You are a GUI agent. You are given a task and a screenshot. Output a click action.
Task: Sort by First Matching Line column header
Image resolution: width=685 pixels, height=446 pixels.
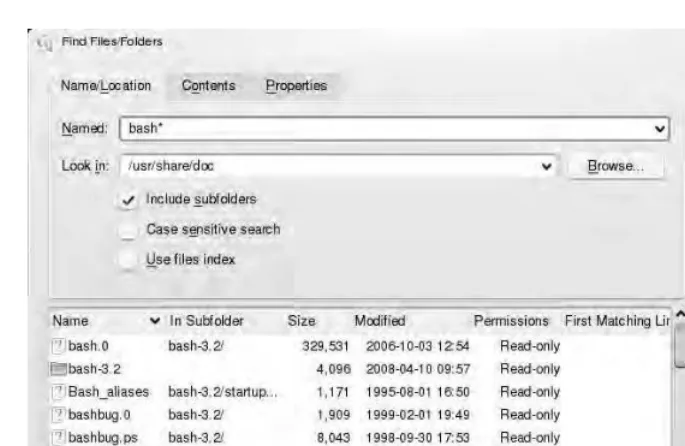pos(617,321)
